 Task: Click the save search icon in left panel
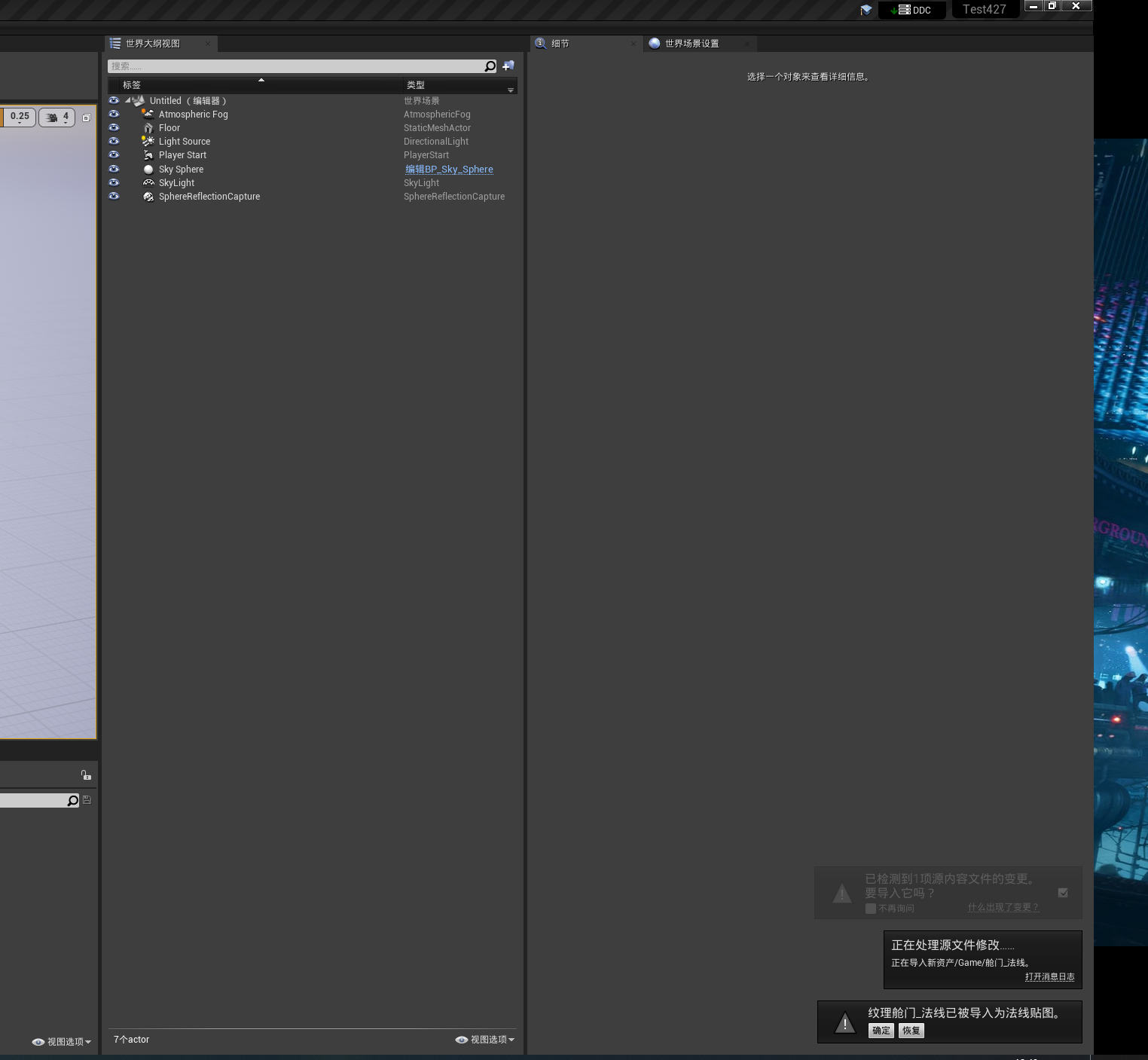coord(87,800)
